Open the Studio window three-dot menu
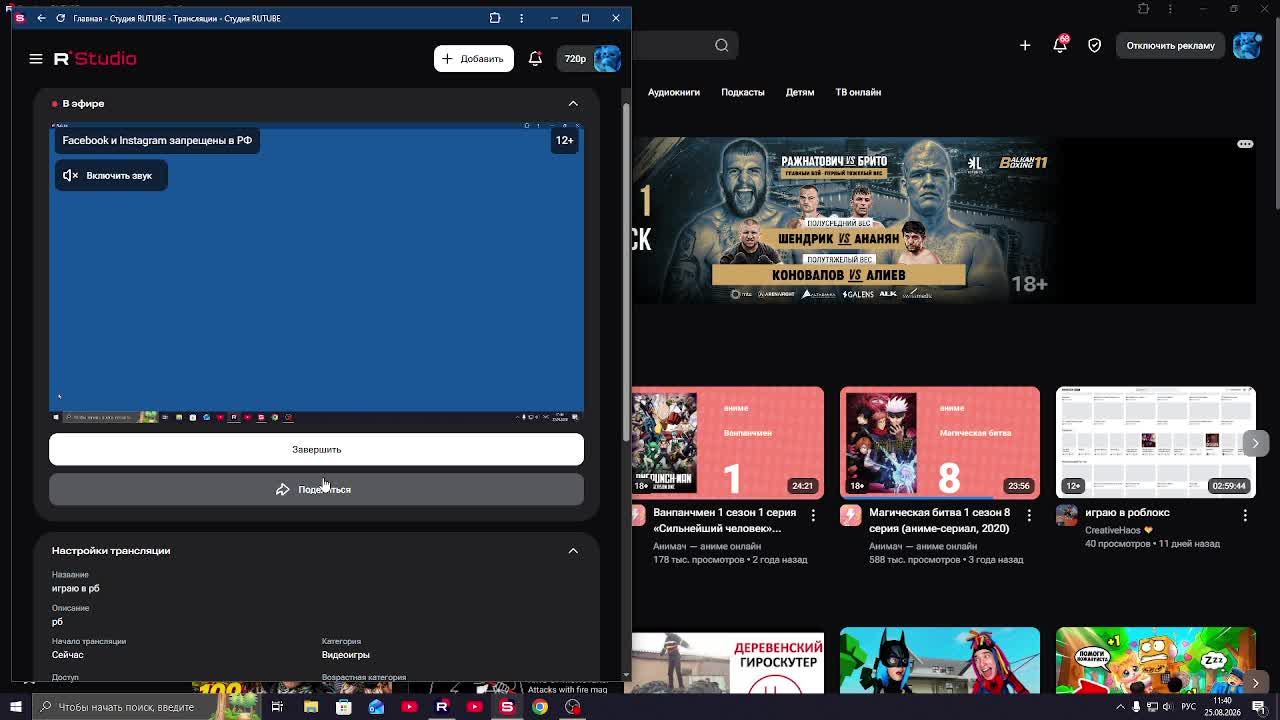Viewport: 1280px width, 720px height. (521, 18)
